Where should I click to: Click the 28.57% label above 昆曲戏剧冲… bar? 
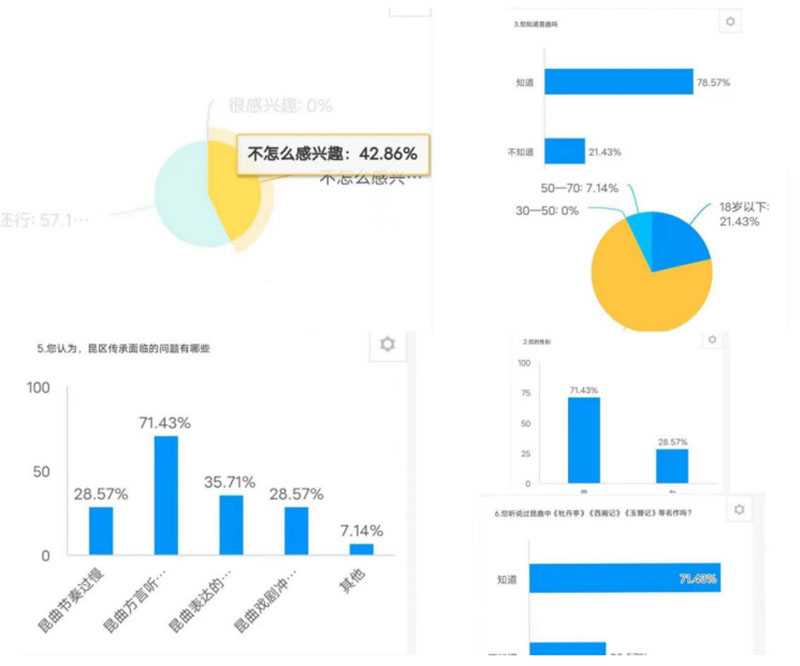tap(296, 494)
